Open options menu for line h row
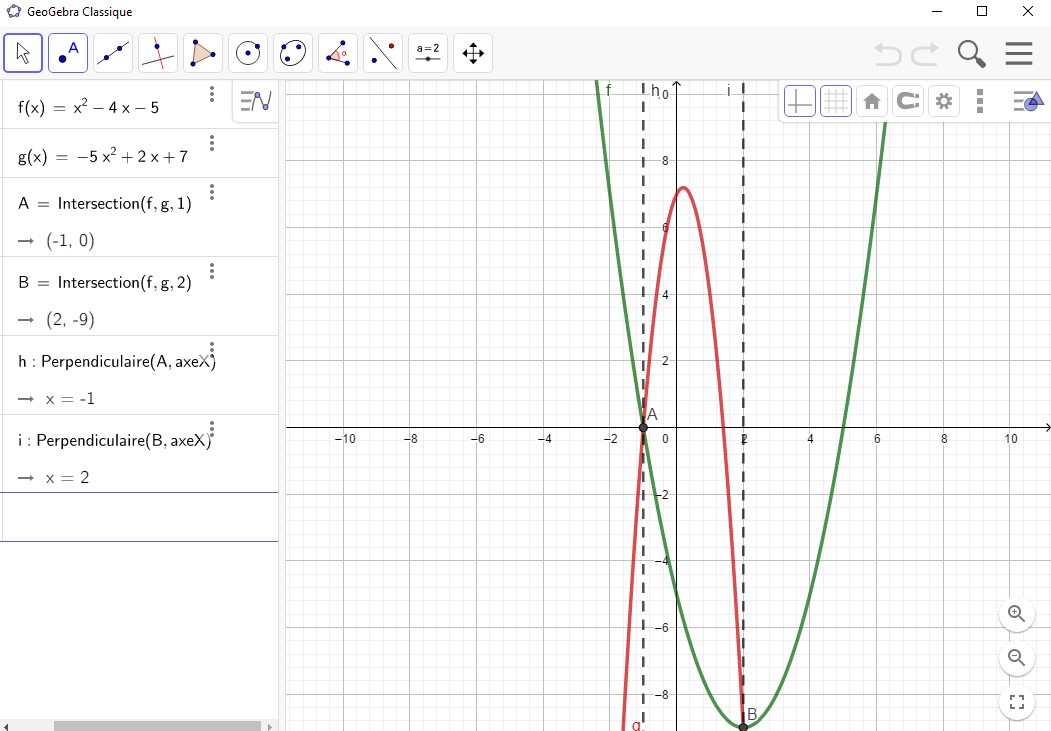This screenshot has width=1051, height=731. pyautogui.click(x=212, y=350)
